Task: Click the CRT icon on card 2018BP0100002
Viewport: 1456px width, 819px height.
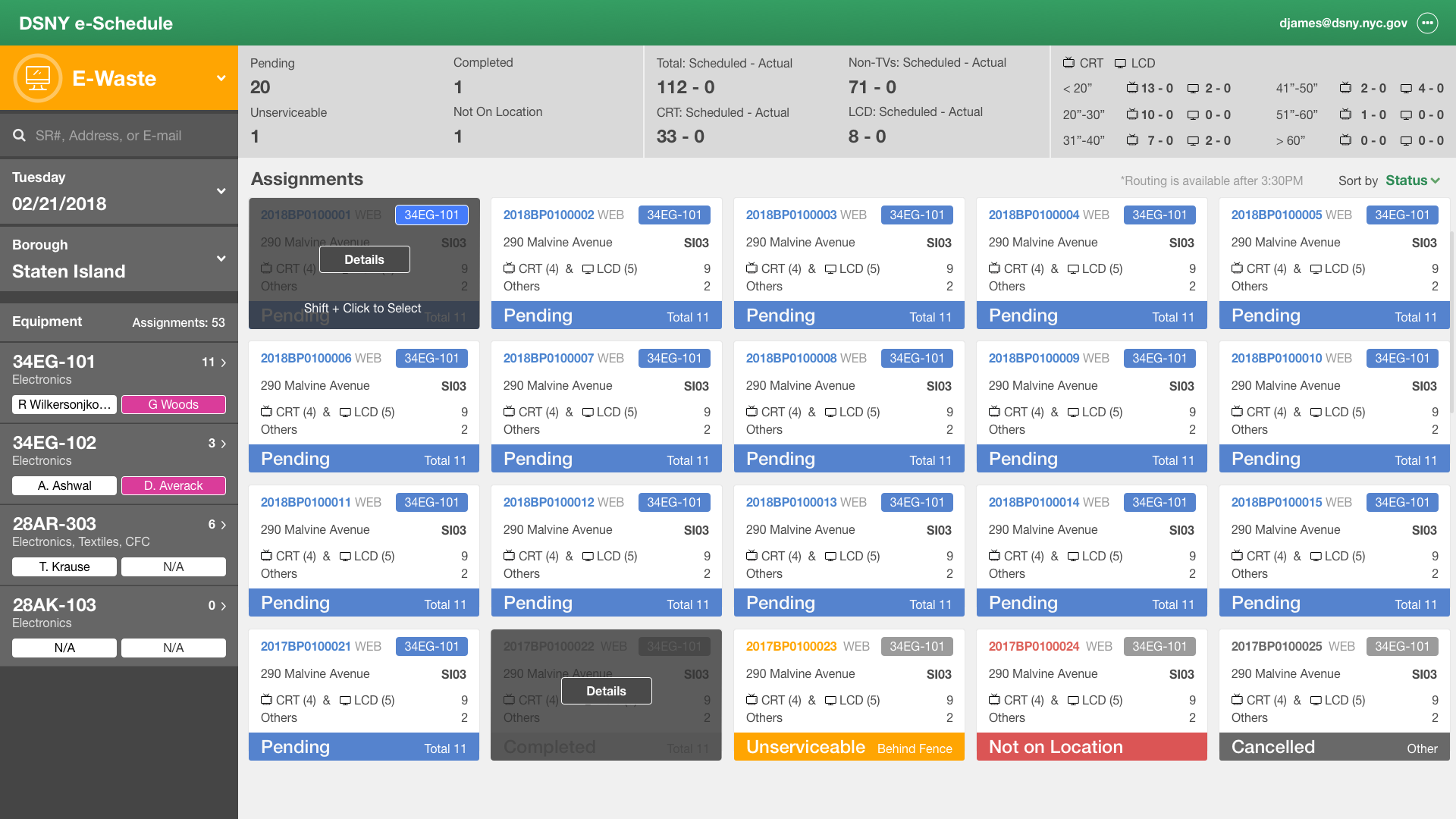Action: tap(509, 268)
